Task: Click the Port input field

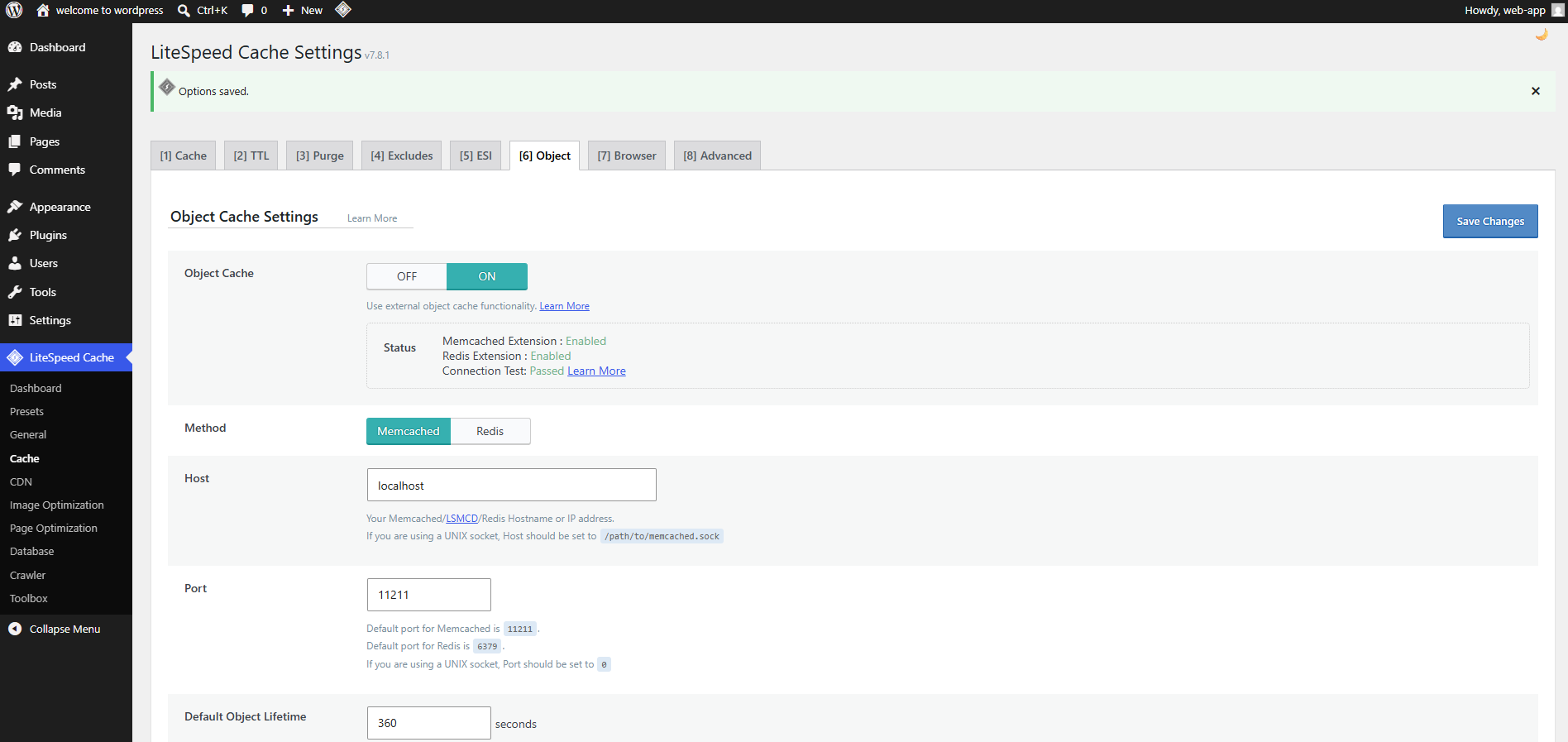Action: click(x=429, y=595)
